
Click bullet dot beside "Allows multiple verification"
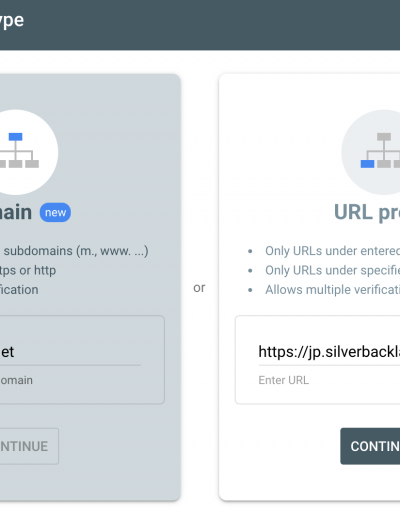pyautogui.click(x=250, y=290)
